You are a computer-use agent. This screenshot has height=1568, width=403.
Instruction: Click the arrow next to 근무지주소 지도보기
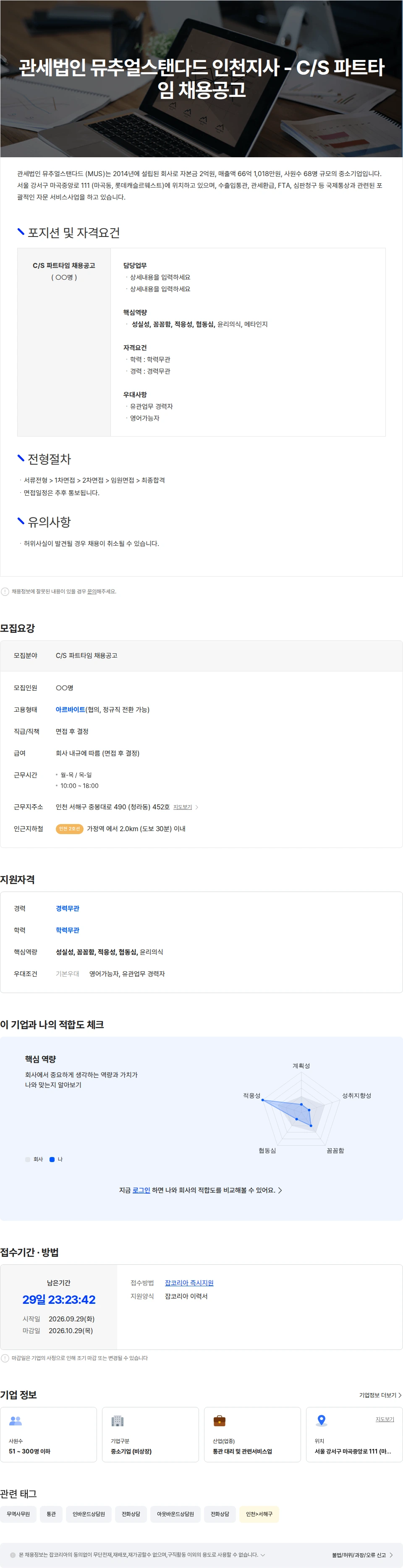coord(196,807)
